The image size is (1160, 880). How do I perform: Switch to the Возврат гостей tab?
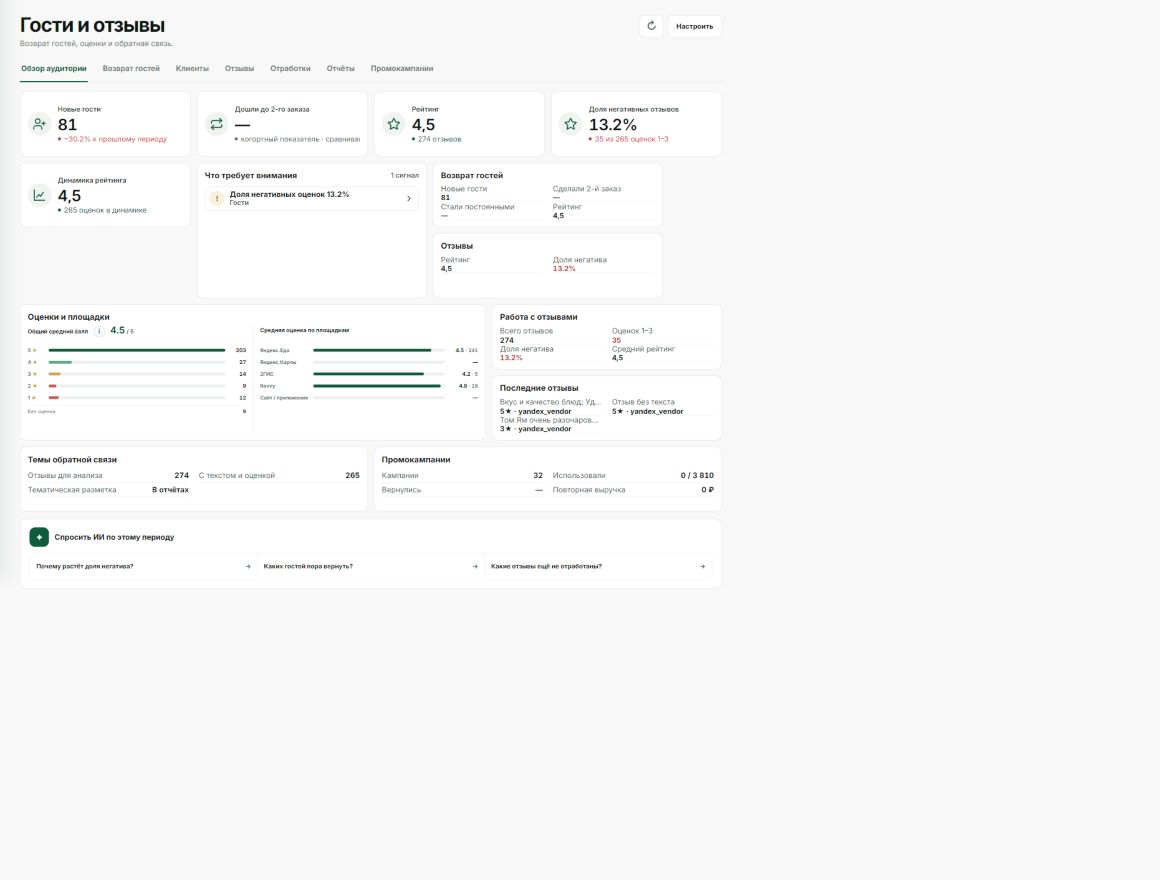tap(131, 69)
